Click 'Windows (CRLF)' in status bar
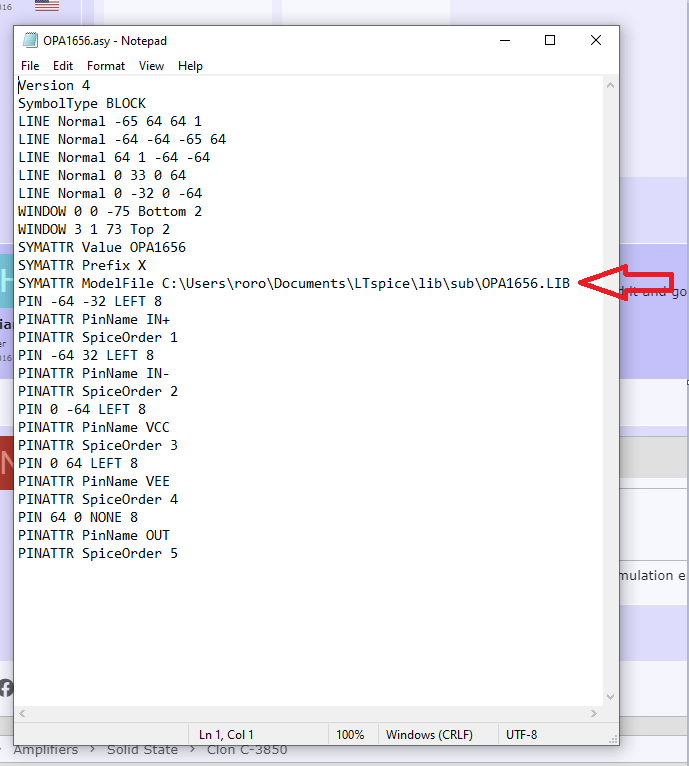 (429, 735)
